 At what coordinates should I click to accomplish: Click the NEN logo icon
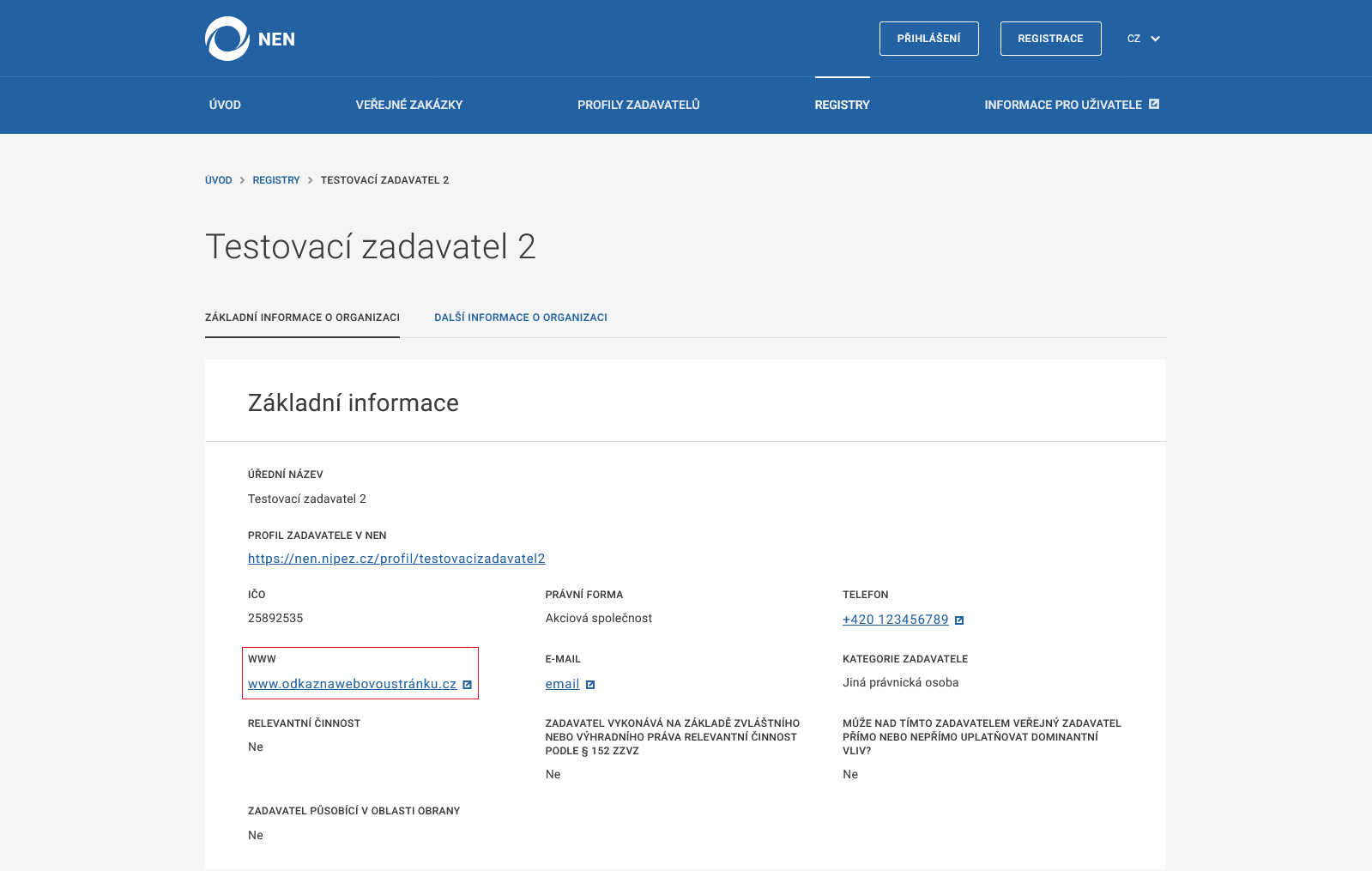click(227, 39)
